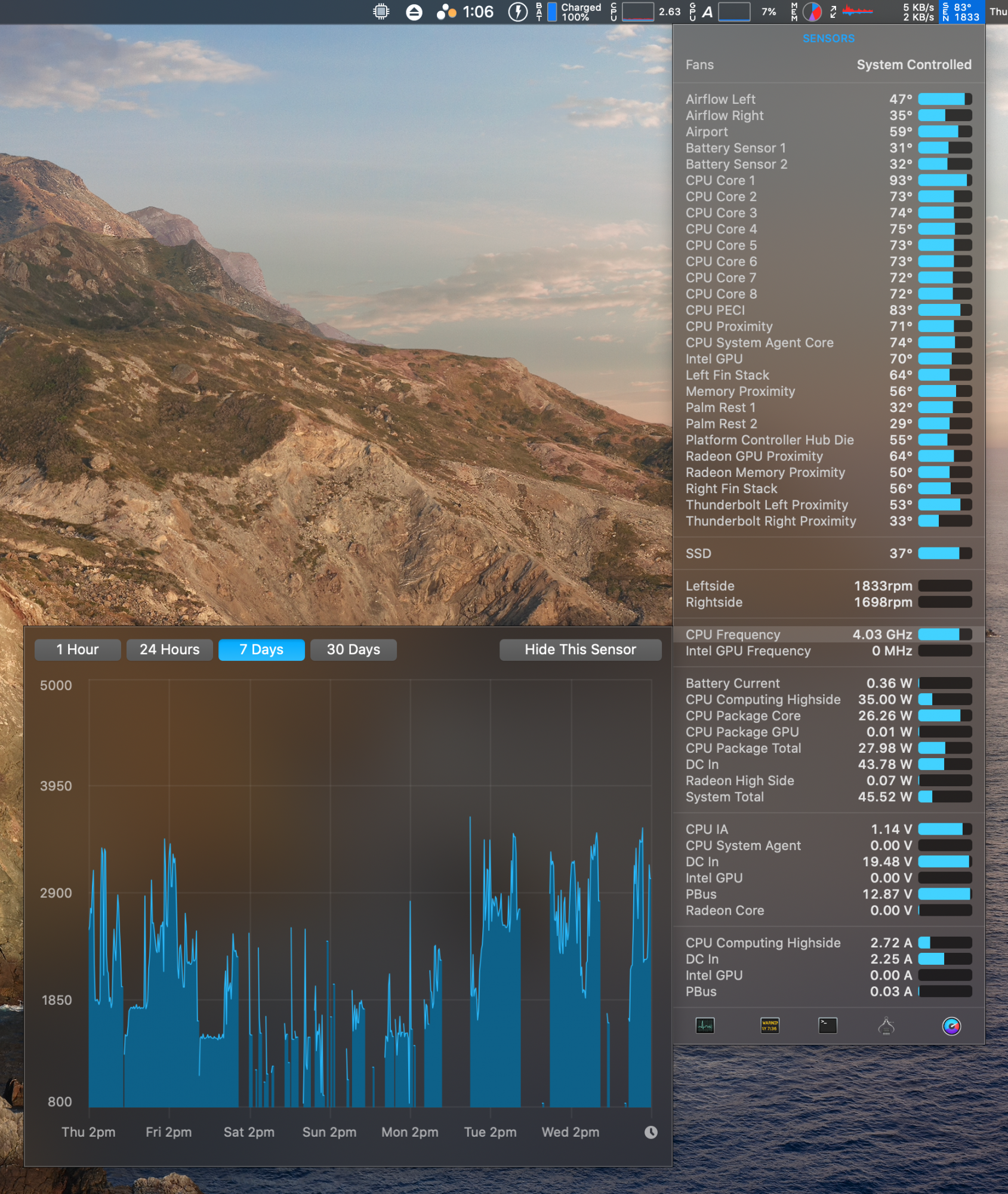Select the CPU Package Total power row

(828, 748)
